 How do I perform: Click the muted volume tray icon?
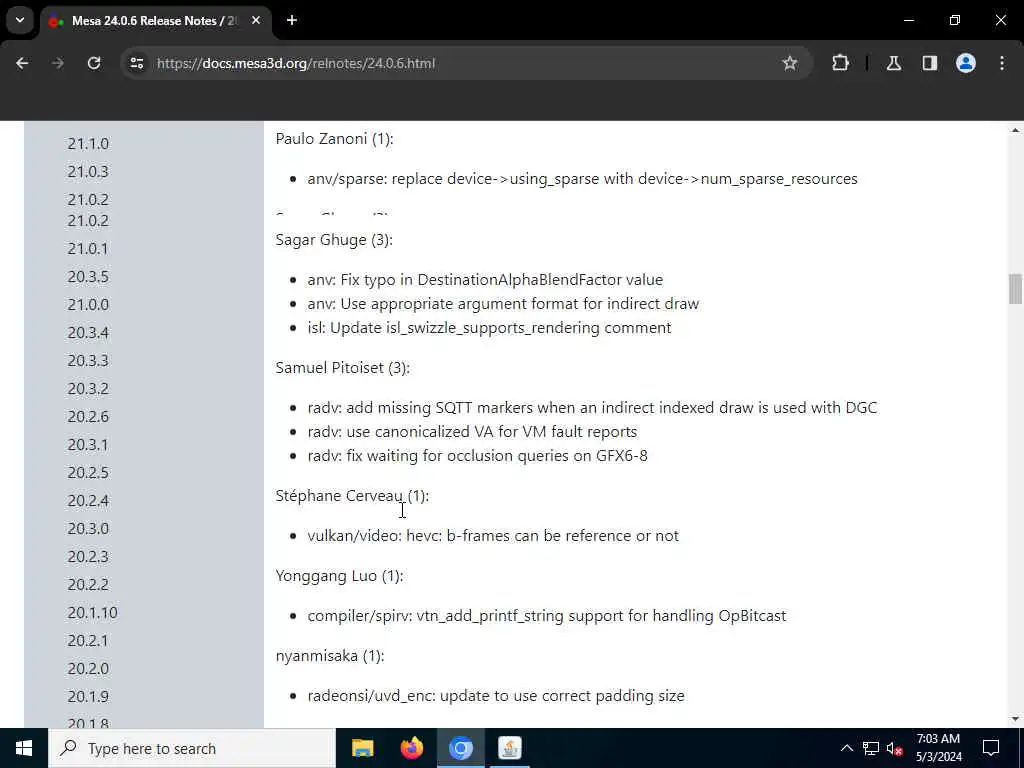(x=894, y=748)
